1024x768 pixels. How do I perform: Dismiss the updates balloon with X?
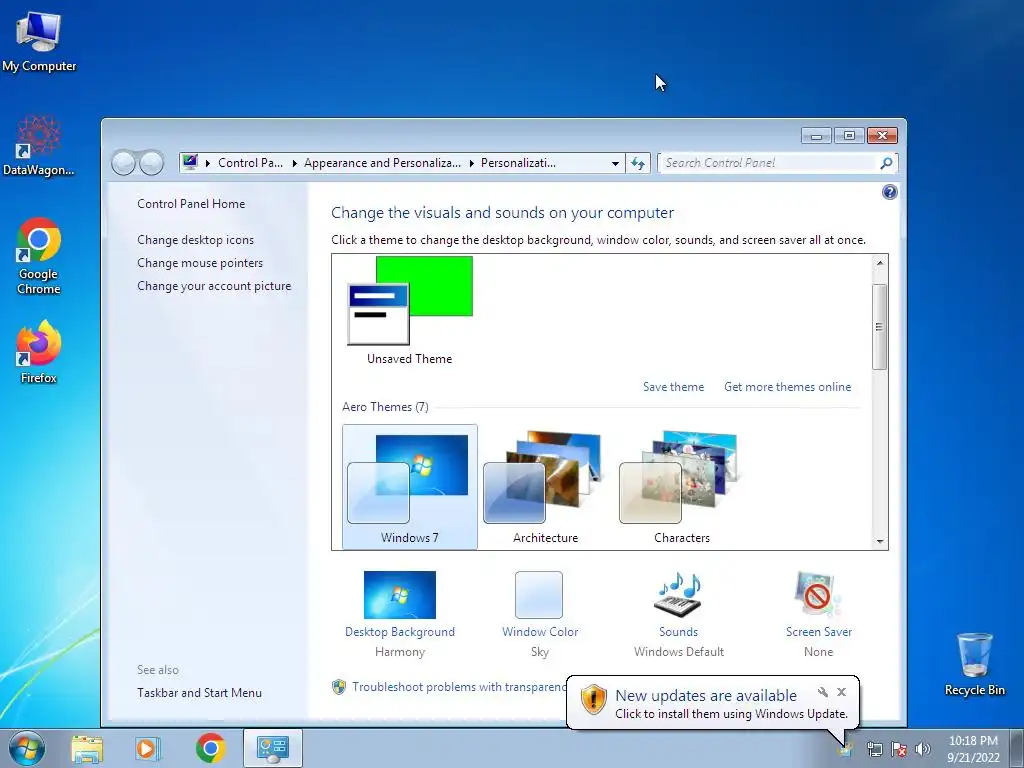click(x=841, y=692)
